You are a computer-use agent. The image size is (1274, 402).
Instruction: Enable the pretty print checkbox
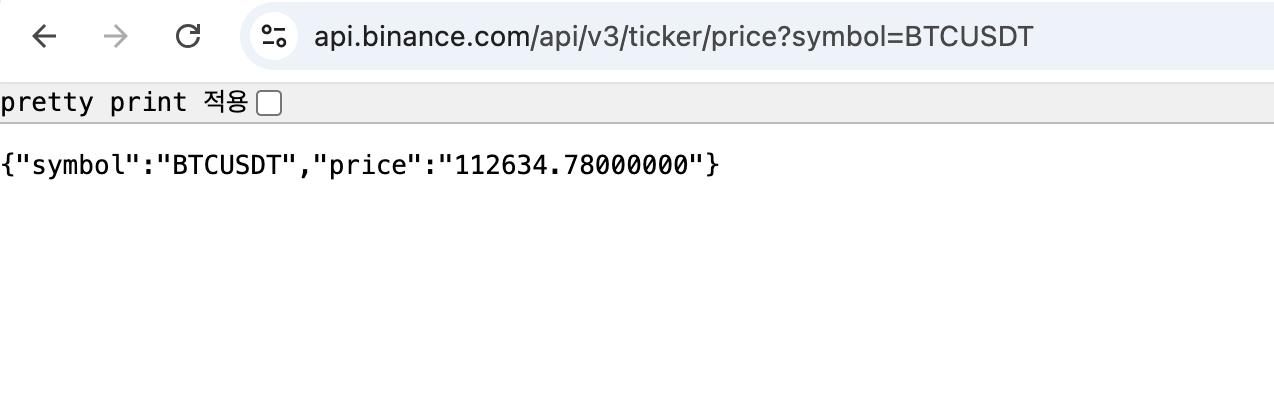click(x=269, y=103)
